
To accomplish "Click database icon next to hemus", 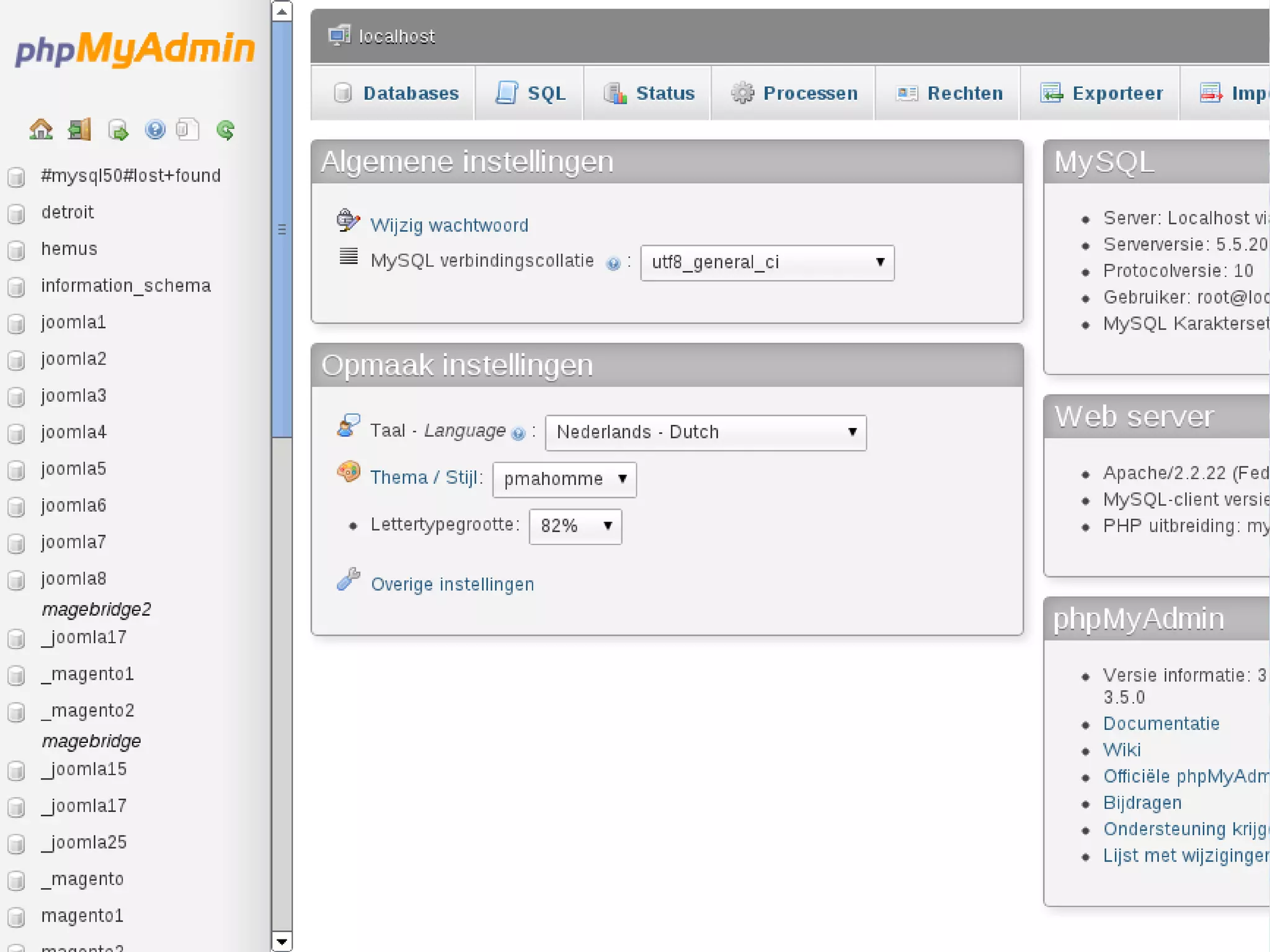I will tap(17, 250).
